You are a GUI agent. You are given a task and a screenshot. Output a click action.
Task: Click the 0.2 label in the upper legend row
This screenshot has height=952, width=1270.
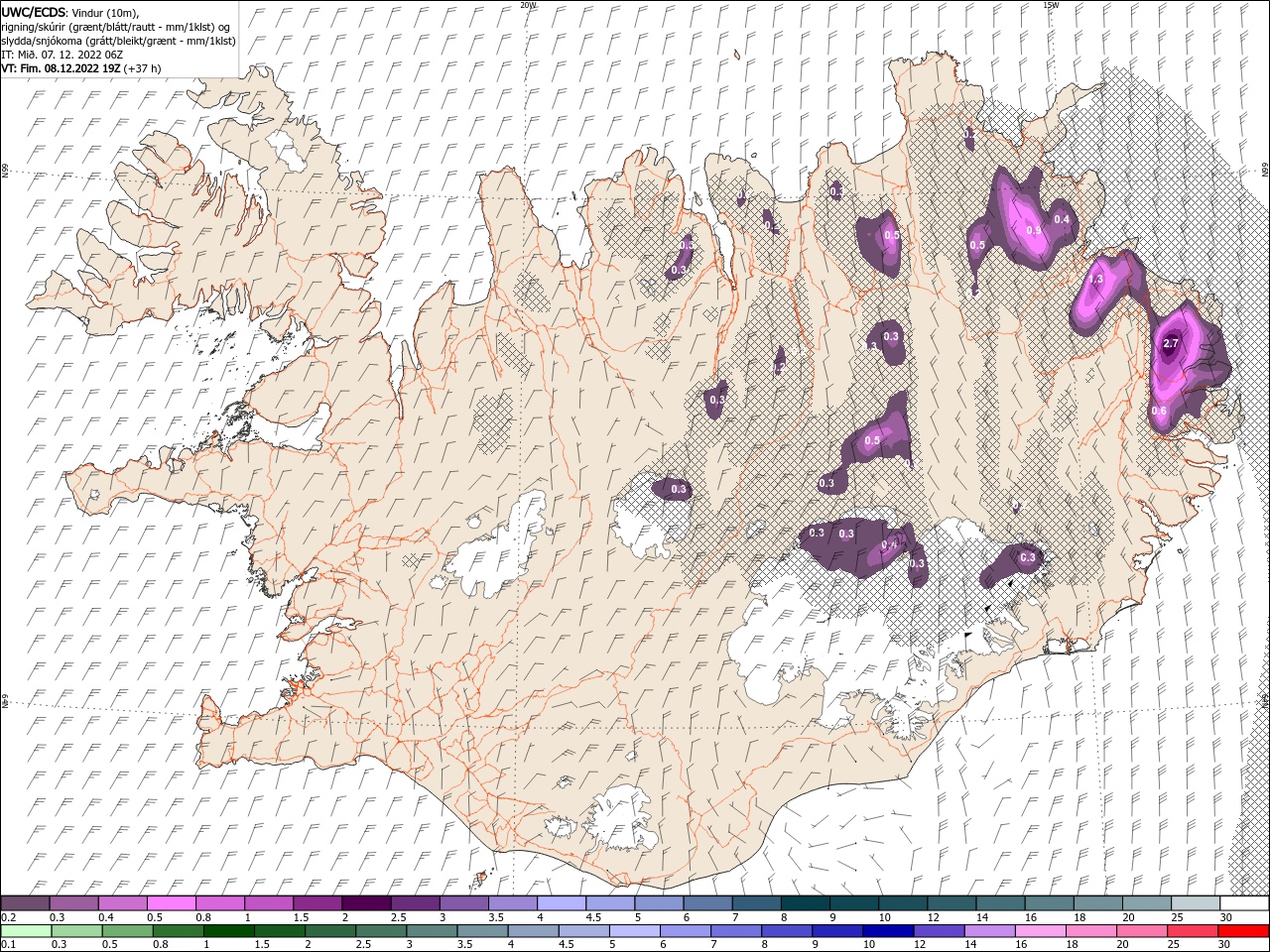click(x=8, y=918)
